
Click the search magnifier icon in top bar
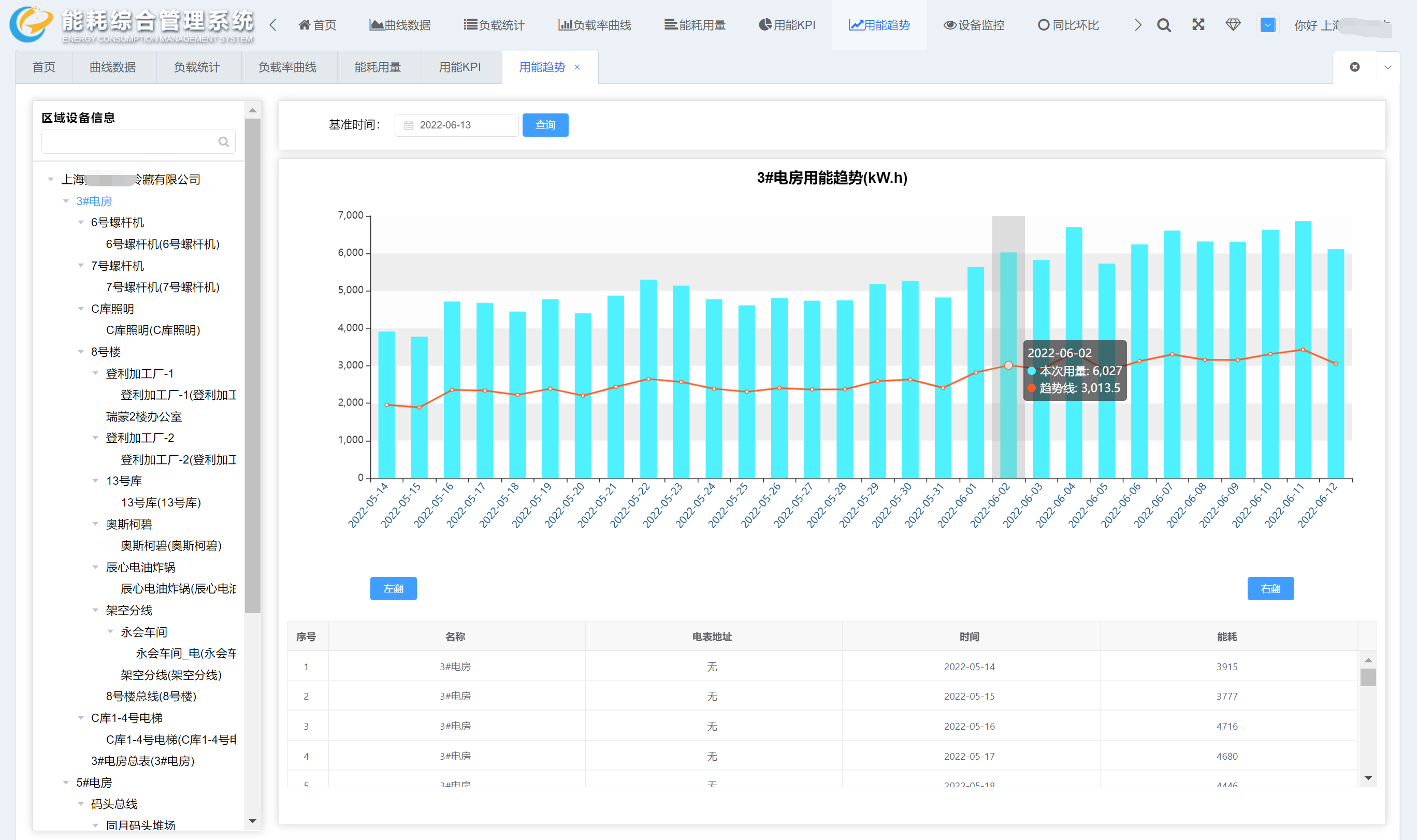pos(1163,25)
